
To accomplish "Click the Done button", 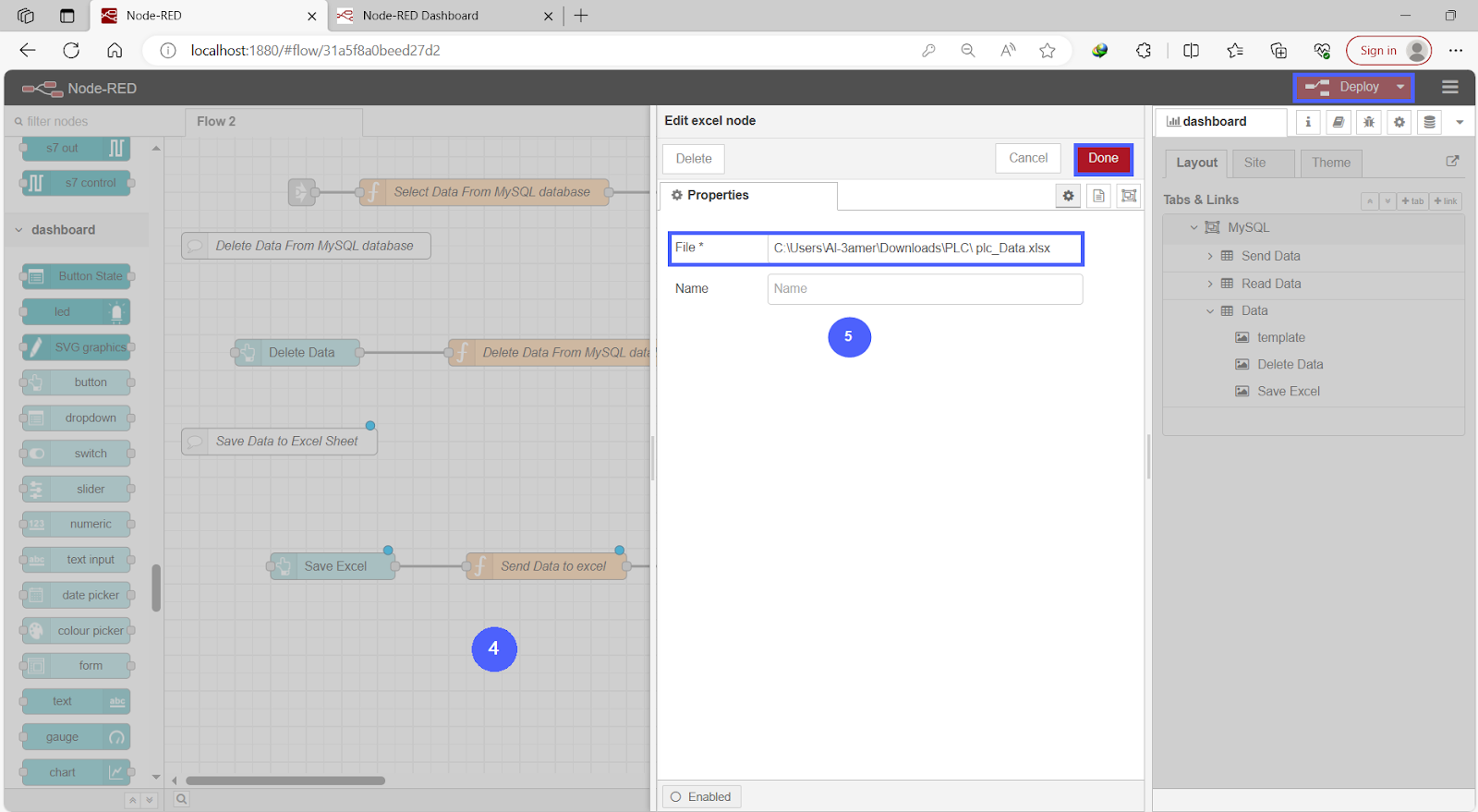I will point(1103,159).
